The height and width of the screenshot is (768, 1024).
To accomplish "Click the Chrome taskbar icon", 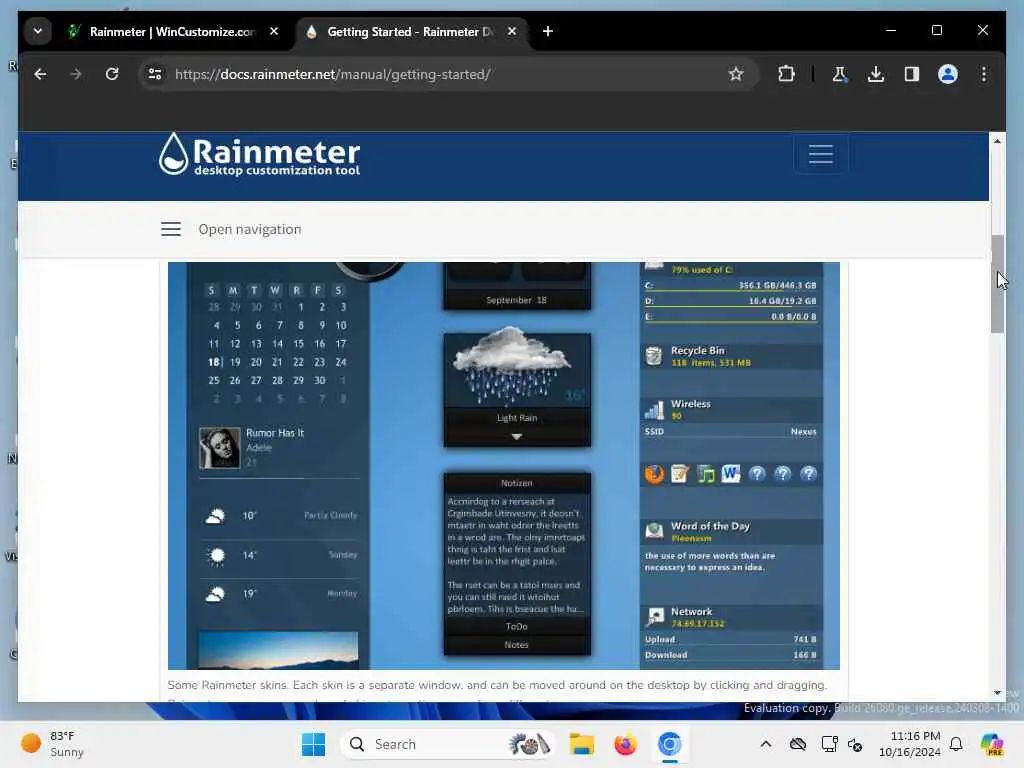I will 669,744.
